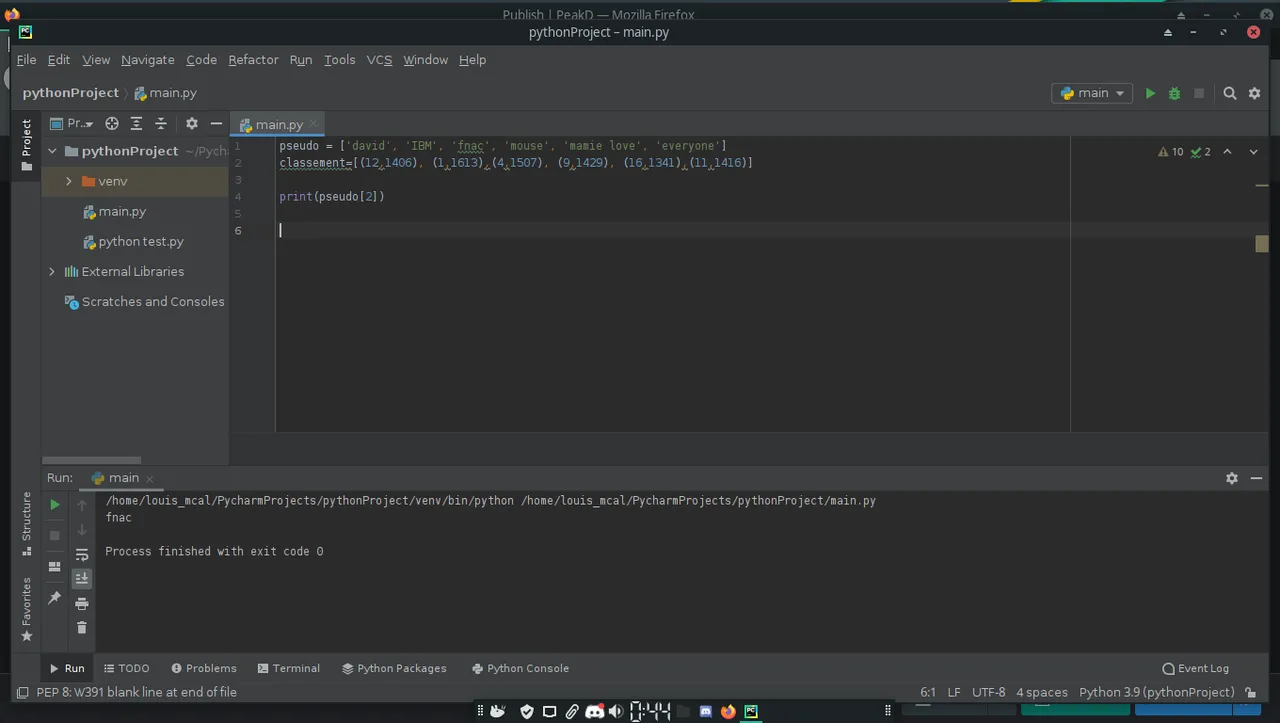Switch Python 3.9 interpreter in status bar
Screen dimensions: 1280x723
(x=1157, y=692)
